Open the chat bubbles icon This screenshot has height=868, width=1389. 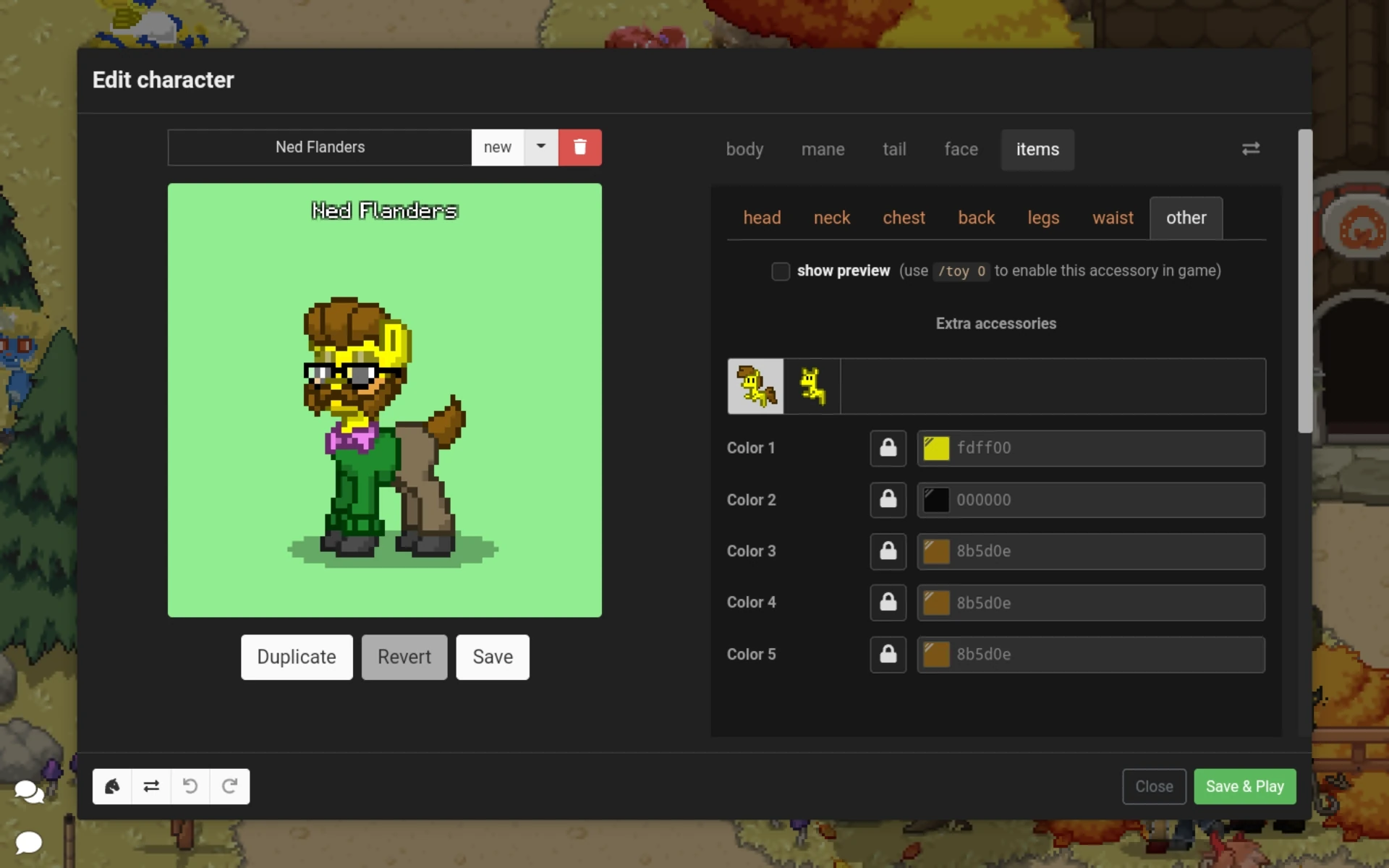29,792
